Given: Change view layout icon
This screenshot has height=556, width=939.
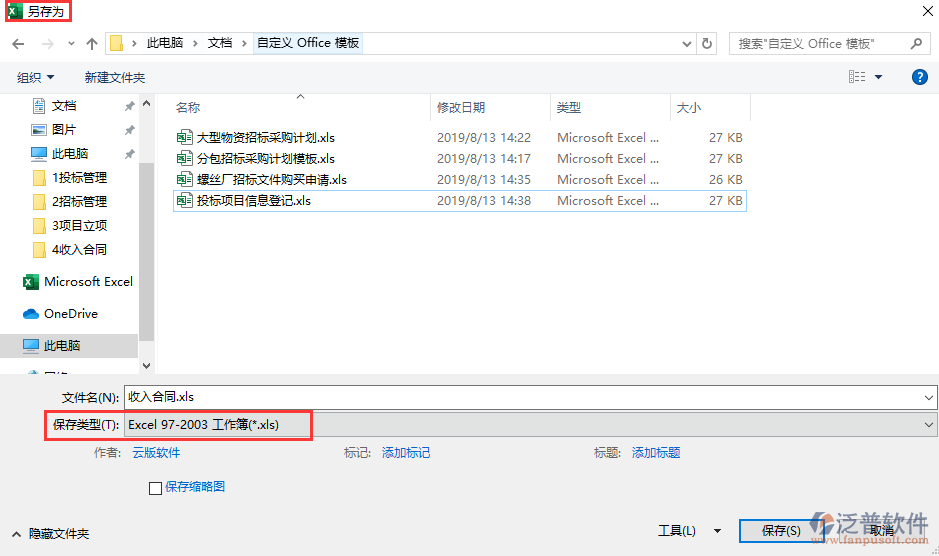Looking at the screenshot, I should (857, 77).
